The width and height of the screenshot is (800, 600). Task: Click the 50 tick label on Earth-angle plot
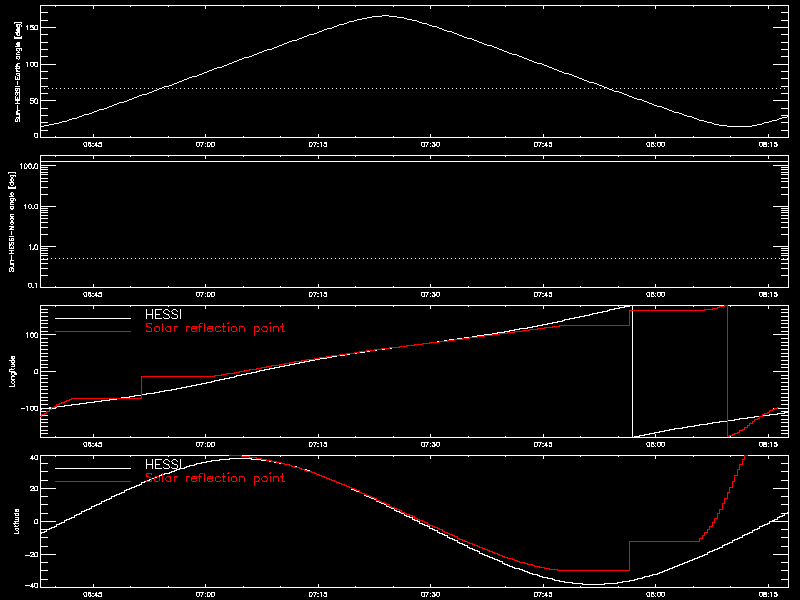coord(34,101)
